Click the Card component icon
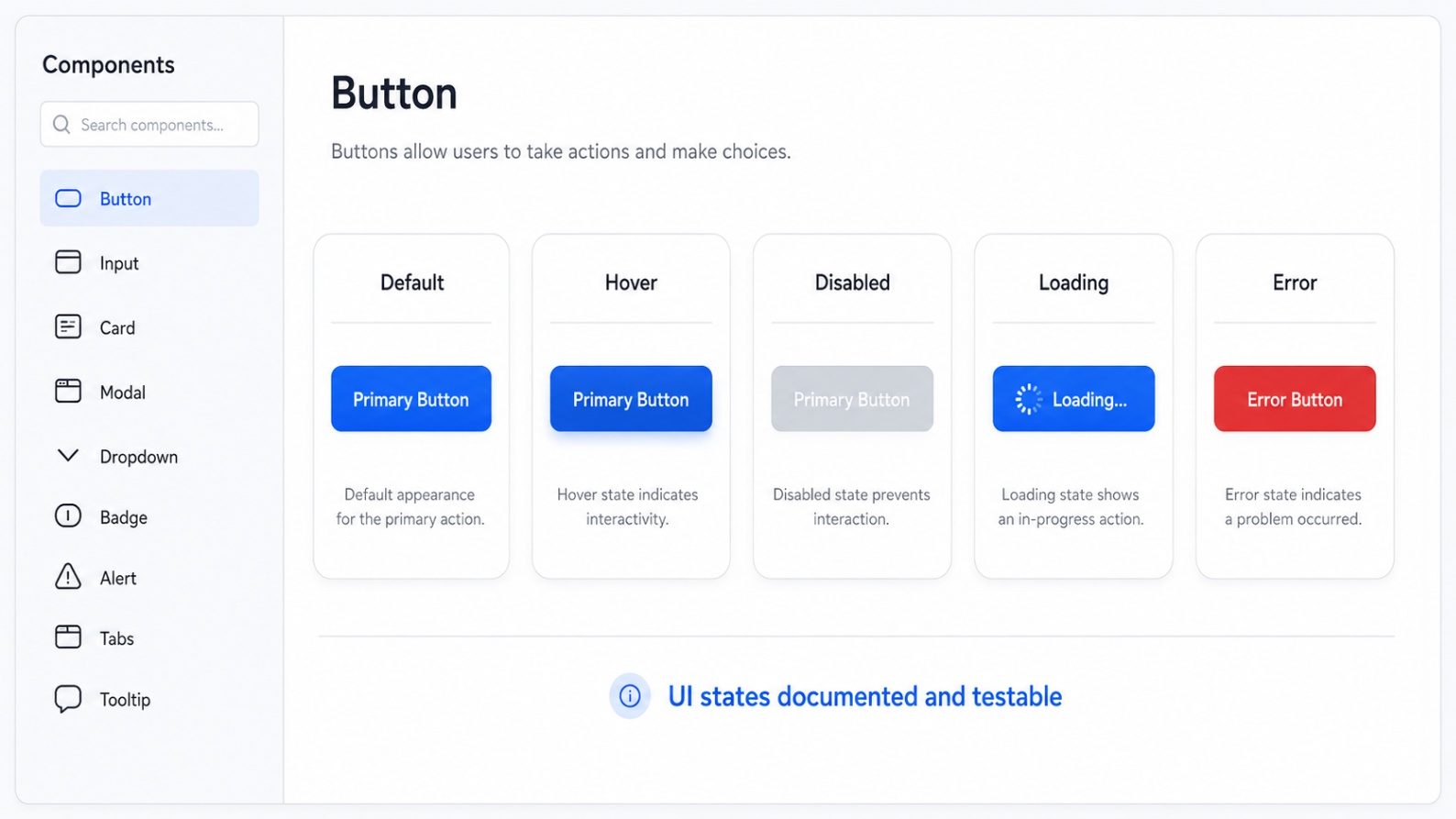 coord(68,326)
